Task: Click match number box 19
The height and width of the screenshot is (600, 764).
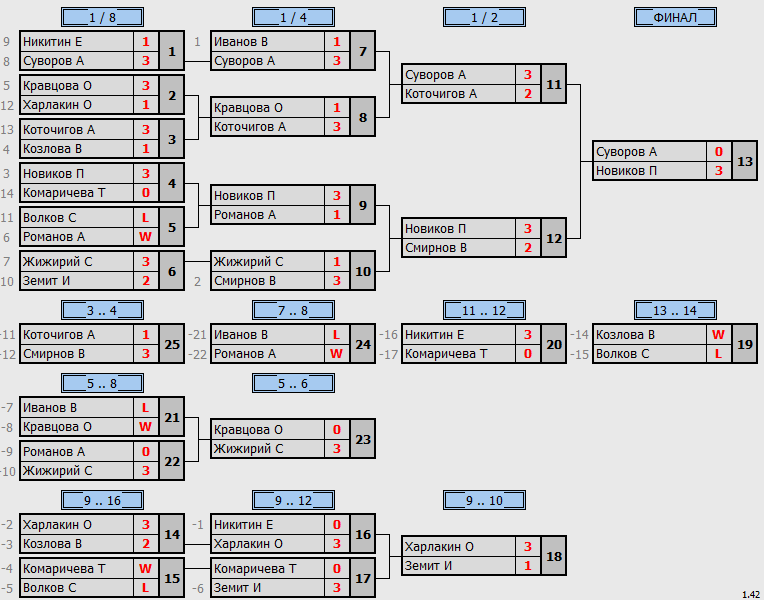Action: 745,344
